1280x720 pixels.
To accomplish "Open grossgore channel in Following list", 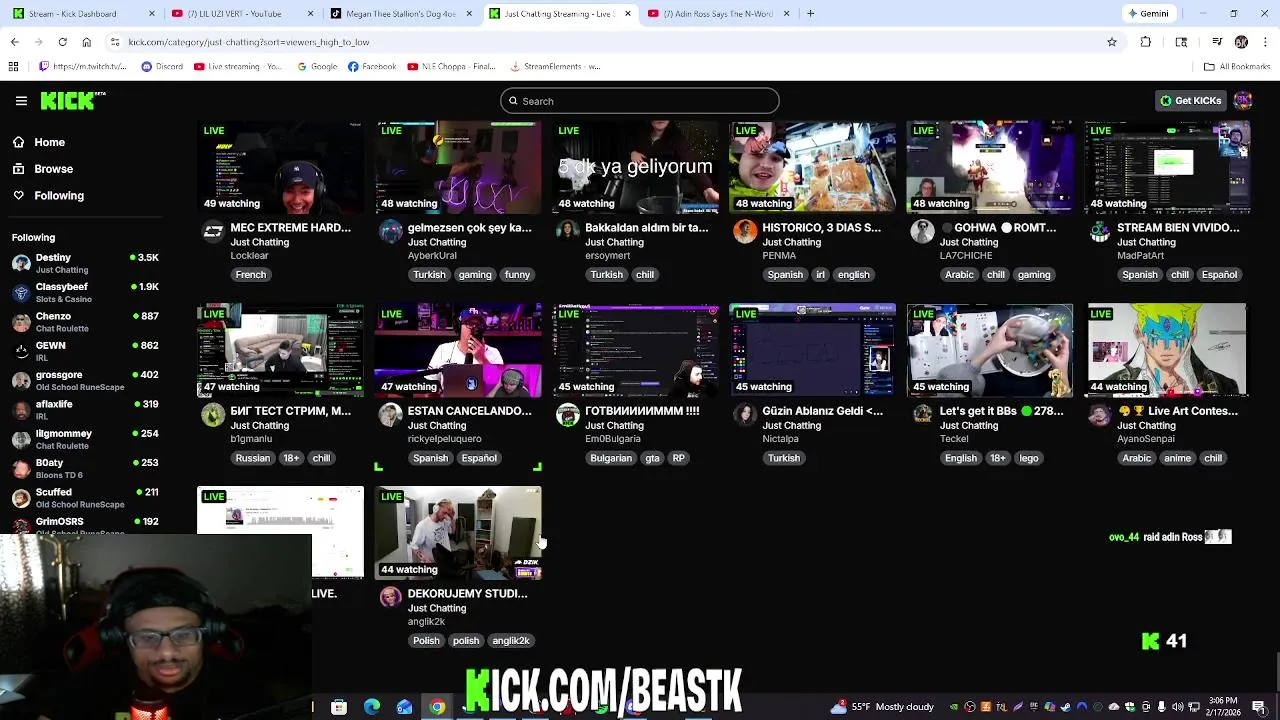I will (x=85, y=381).
